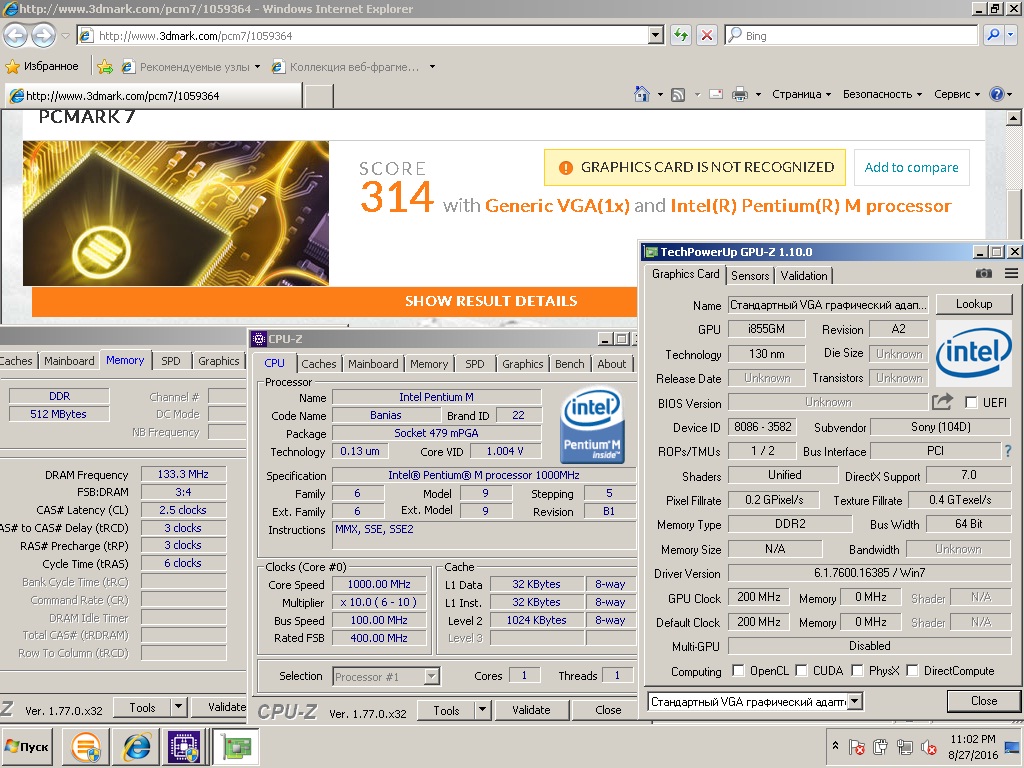Print the page using the printer icon
Image resolution: width=1024 pixels, height=768 pixels.
click(x=739, y=95)
